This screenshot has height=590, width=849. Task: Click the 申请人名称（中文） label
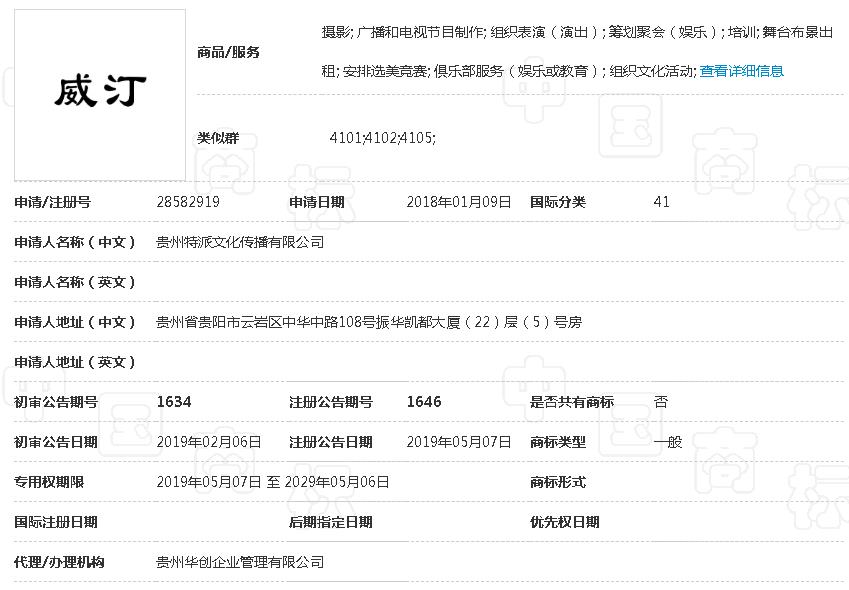point(75,242)
